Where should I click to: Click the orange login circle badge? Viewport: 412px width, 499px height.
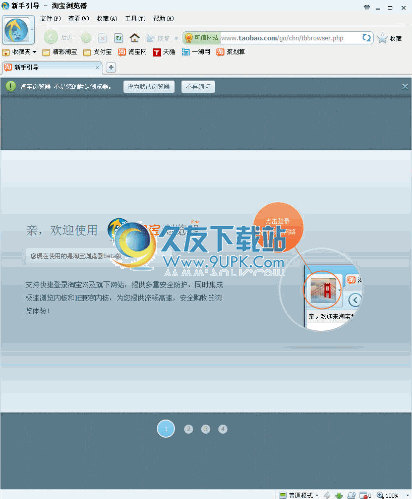(278, 227)
